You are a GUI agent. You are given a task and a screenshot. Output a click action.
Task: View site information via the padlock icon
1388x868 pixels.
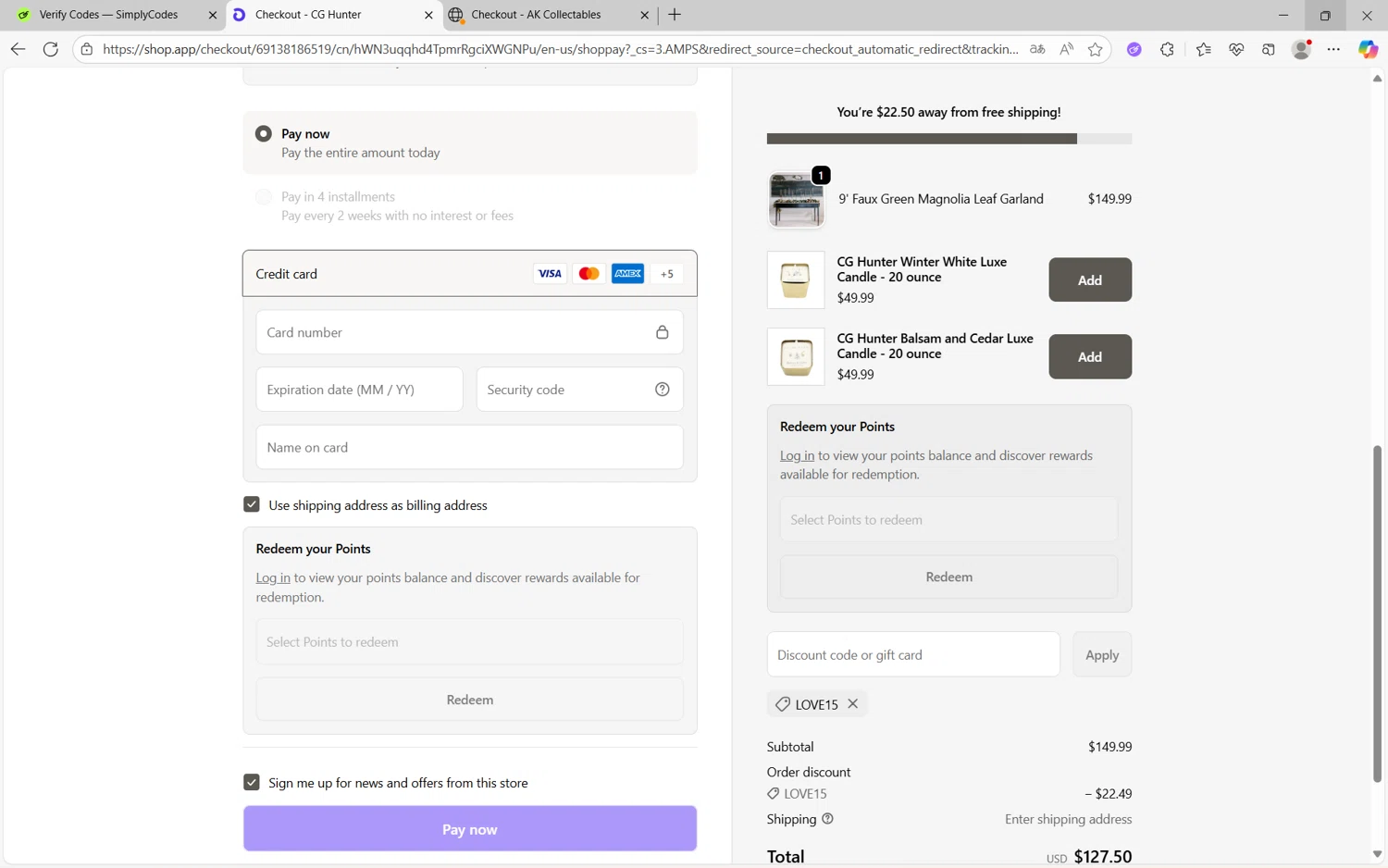coord(86,49)
